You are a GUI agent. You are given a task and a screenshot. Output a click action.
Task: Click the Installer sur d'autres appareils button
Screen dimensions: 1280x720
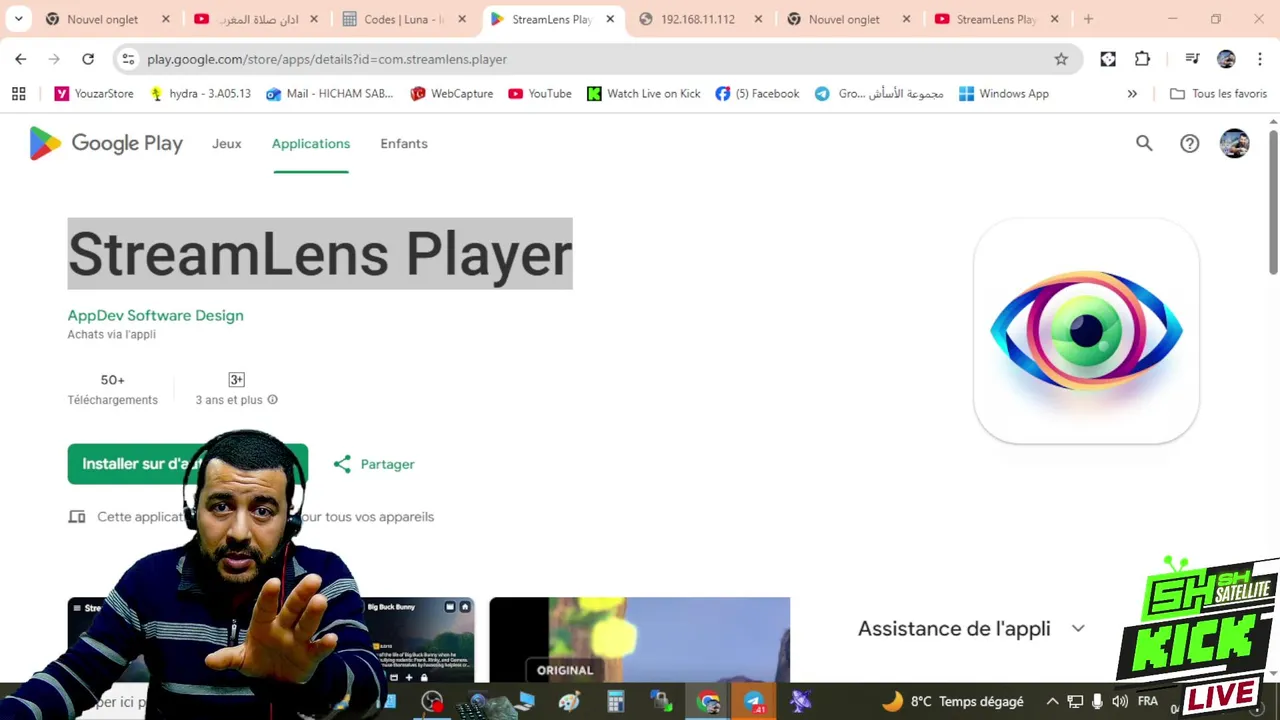coord(188,464)
